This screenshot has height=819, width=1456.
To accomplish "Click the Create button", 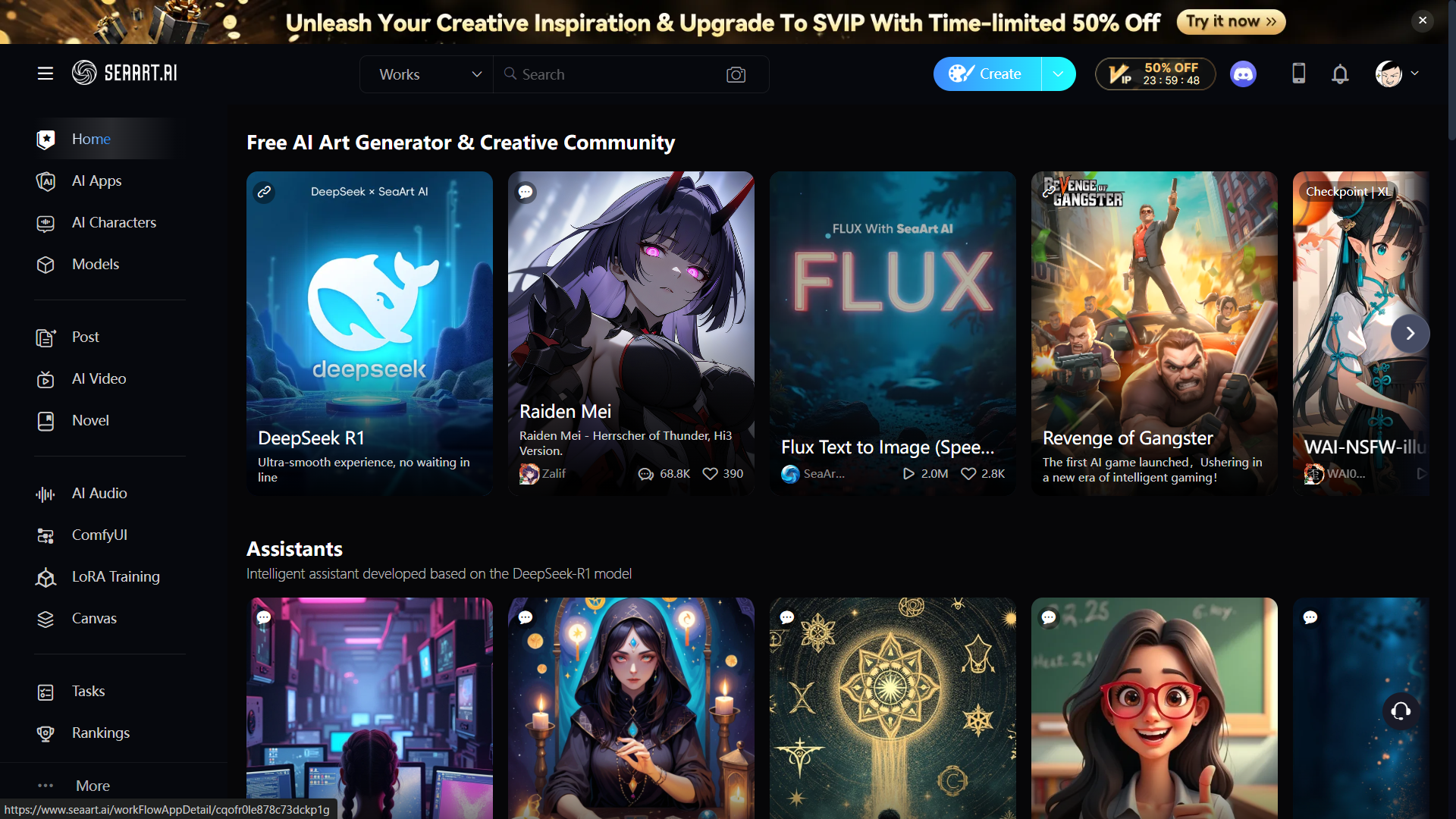I will [x=987, y=74].
